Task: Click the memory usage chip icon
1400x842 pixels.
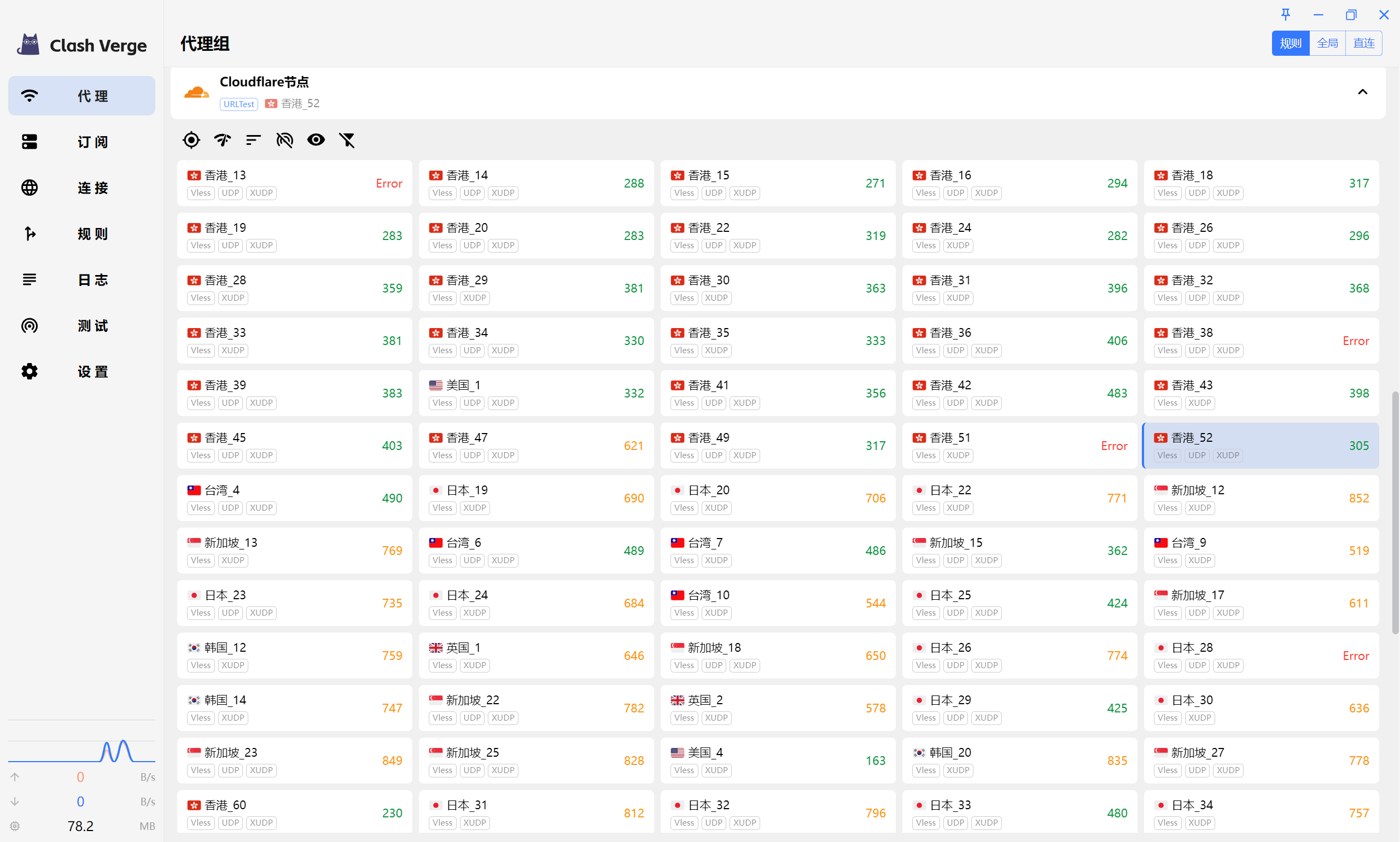Action: click(15, 826)
